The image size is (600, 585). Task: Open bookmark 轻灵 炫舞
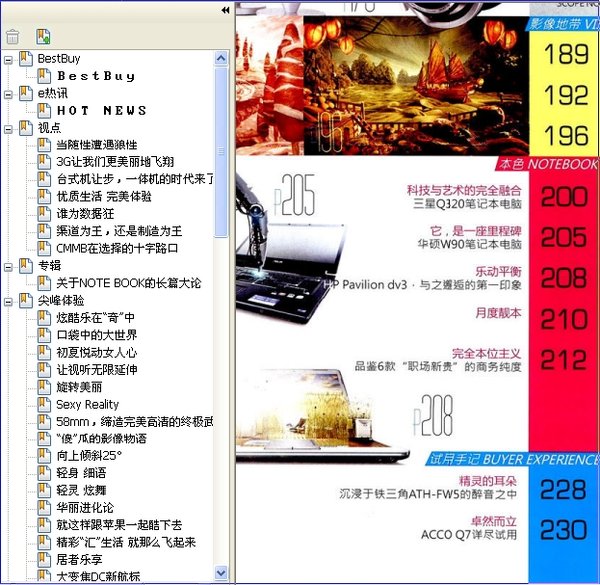(x=81, y=490)
